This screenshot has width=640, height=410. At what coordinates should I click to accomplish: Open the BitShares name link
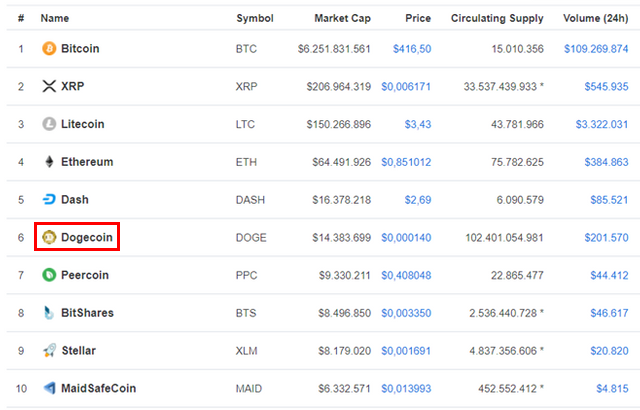87,313
